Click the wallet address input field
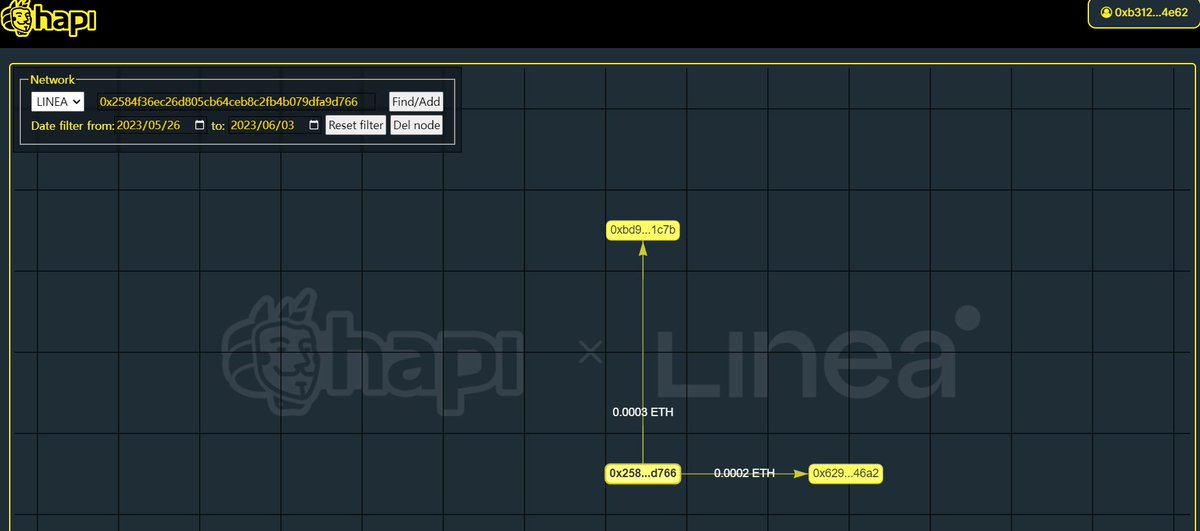 pyautogui.click(x=235, y=102)
